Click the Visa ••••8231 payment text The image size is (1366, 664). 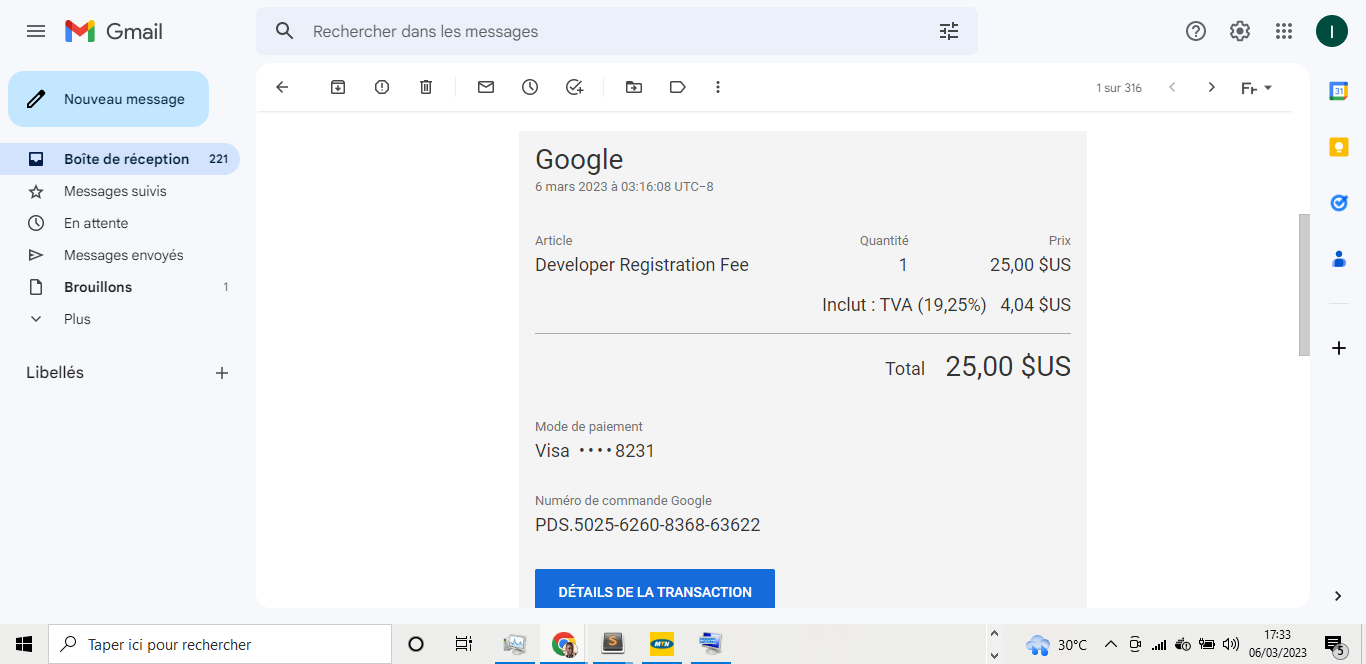pos(595,451)
